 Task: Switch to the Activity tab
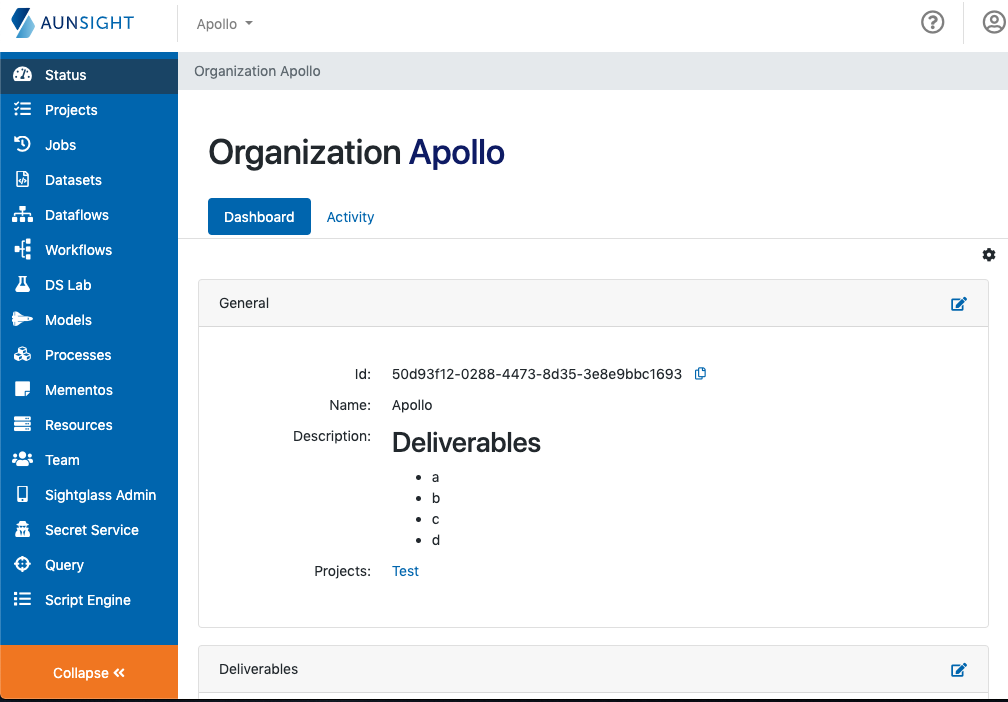tap(350, 217)
